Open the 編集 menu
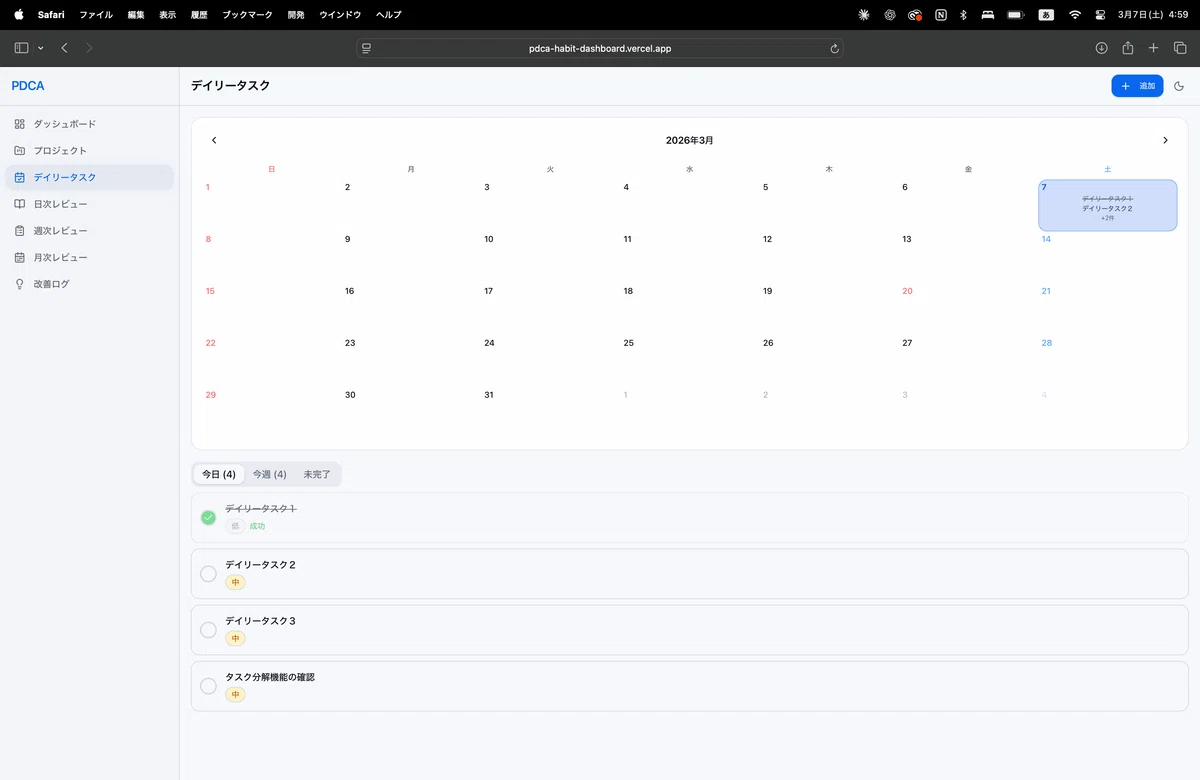Viewport: 1200px width, 780px height. pos(136,15)
